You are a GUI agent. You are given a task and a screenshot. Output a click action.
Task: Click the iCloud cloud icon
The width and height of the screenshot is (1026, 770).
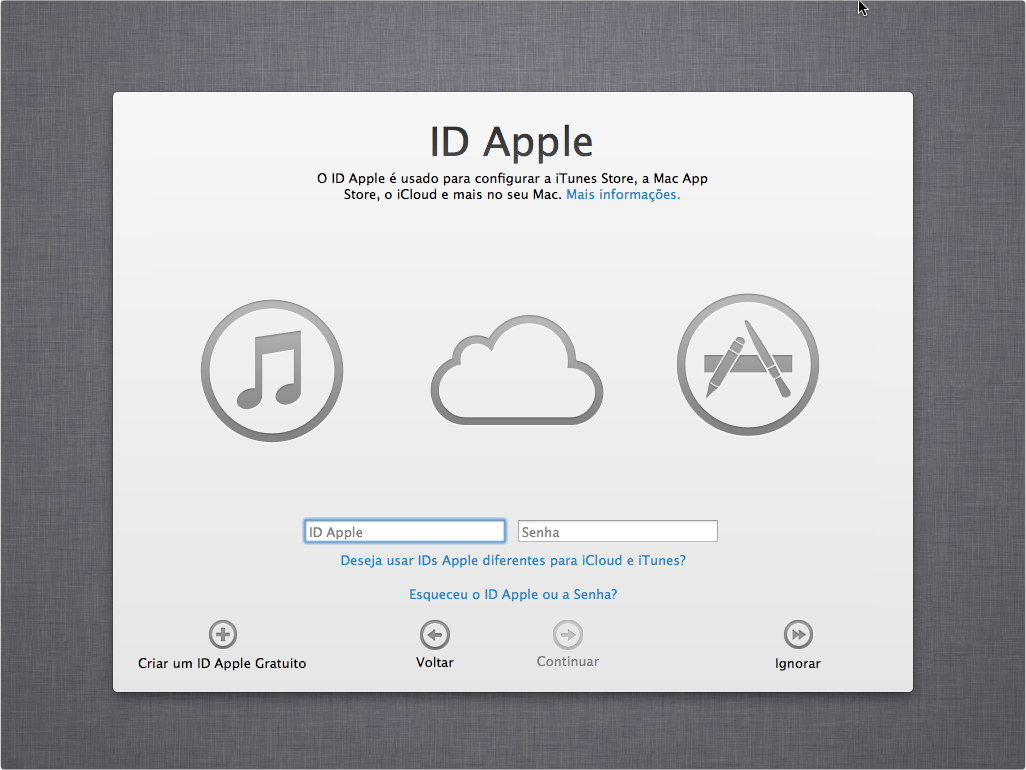[x=517, y=370]
